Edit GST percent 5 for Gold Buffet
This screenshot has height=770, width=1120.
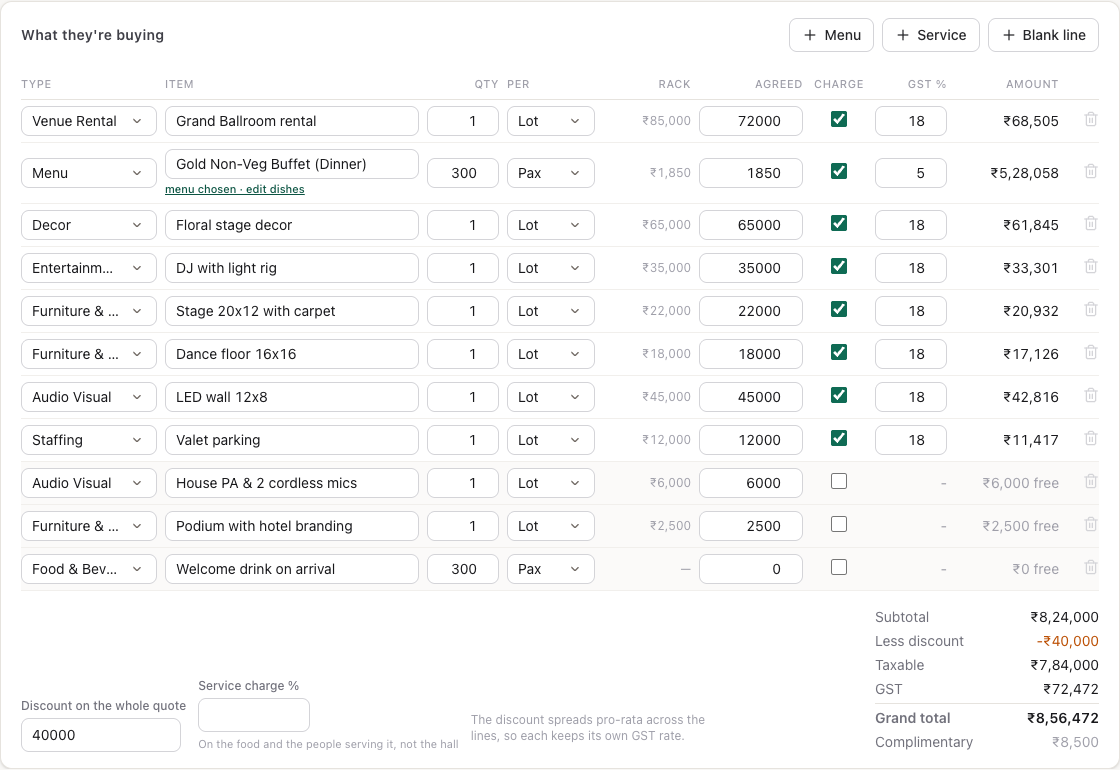pos(911,173)
